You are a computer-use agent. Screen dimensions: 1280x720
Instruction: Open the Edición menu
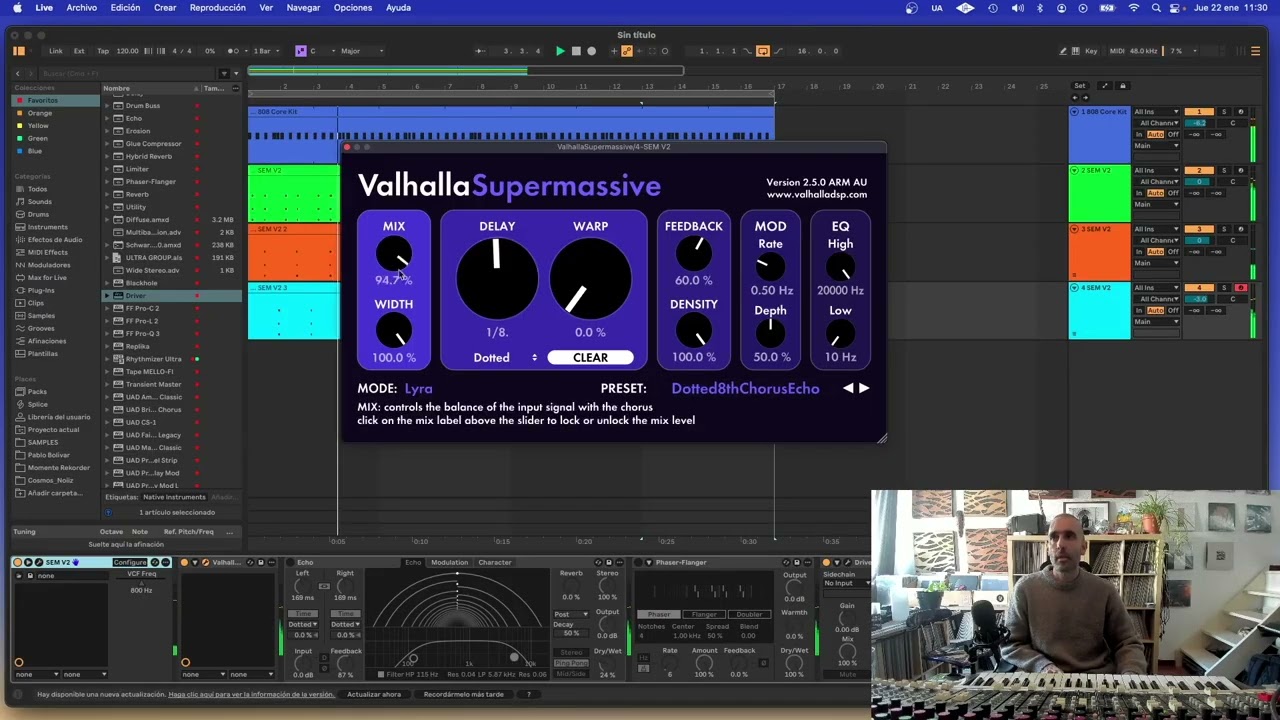(125, 8)
